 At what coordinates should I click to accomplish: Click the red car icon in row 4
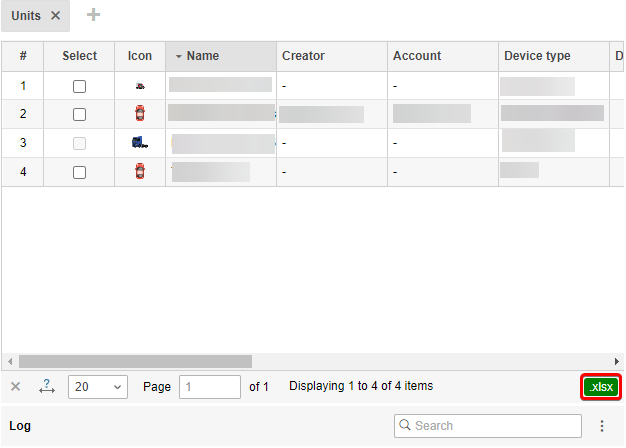[140, 171]
